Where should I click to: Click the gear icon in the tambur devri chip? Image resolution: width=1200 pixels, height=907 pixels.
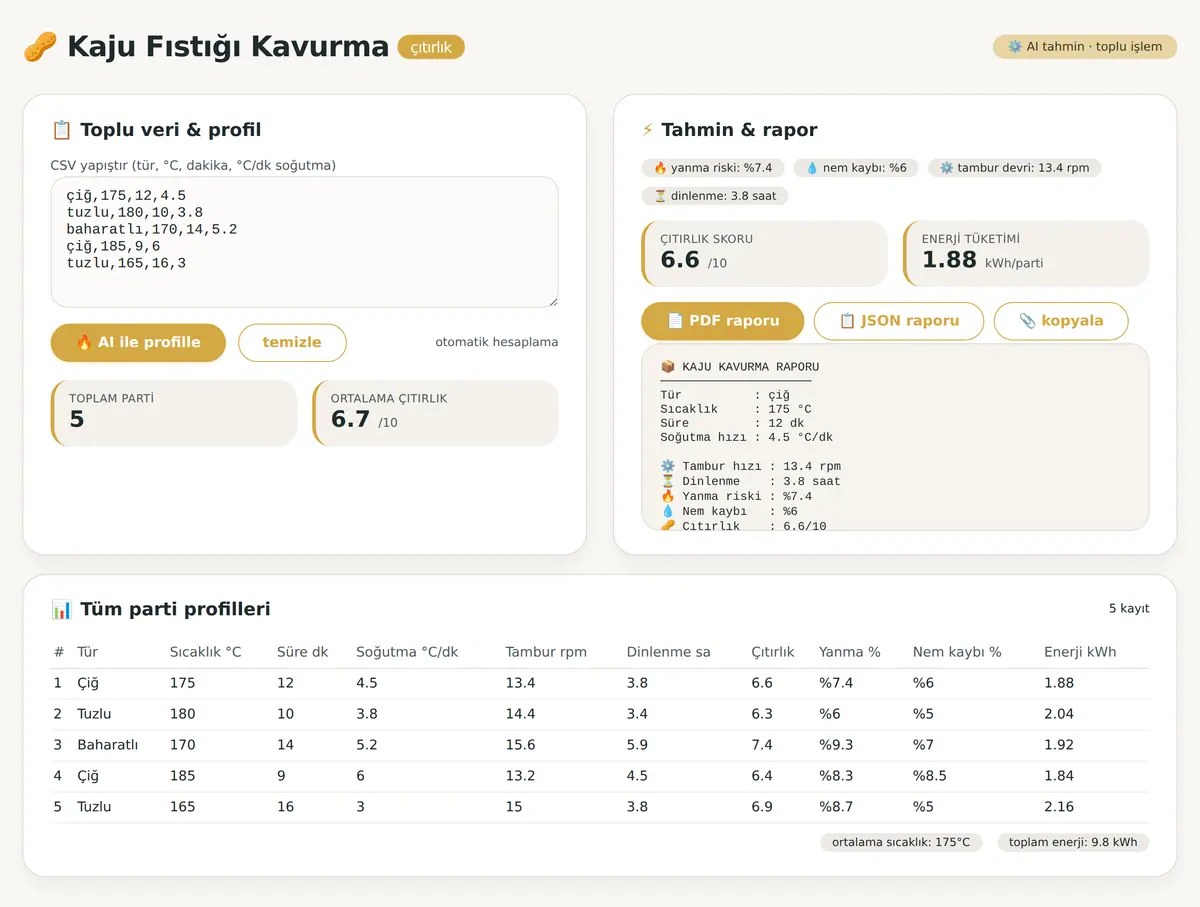(x=946, y=168)
